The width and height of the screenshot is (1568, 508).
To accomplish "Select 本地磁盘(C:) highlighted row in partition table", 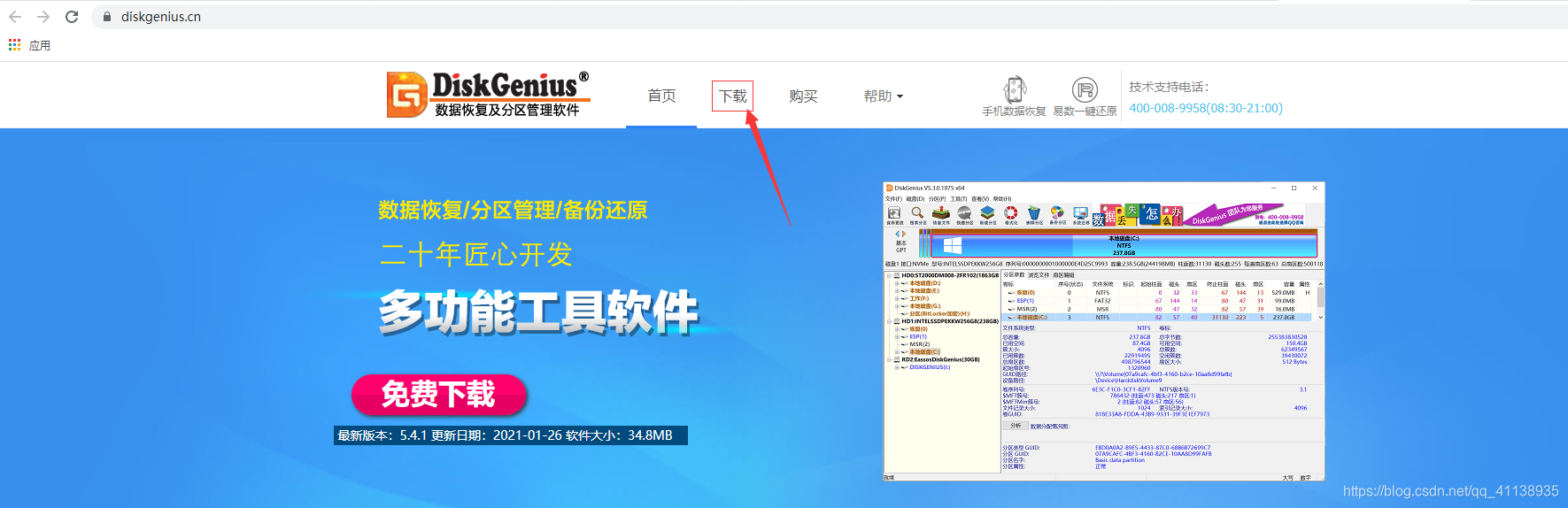I will [1158, 317].
